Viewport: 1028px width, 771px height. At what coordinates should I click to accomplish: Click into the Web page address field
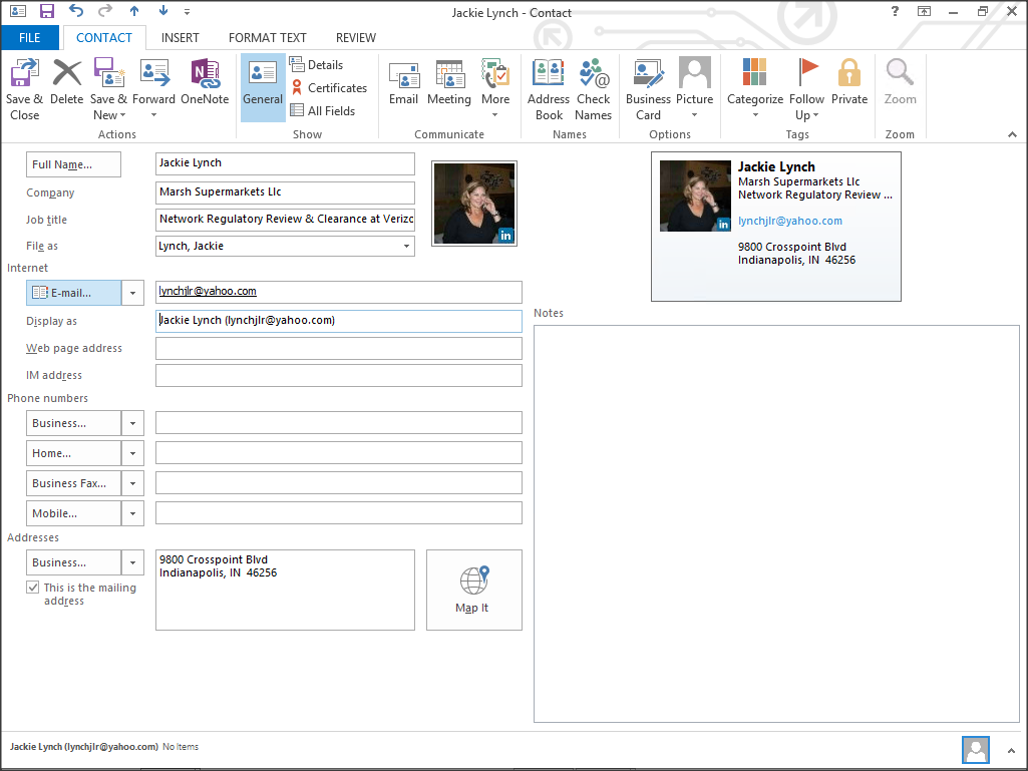tap(338, 349)
